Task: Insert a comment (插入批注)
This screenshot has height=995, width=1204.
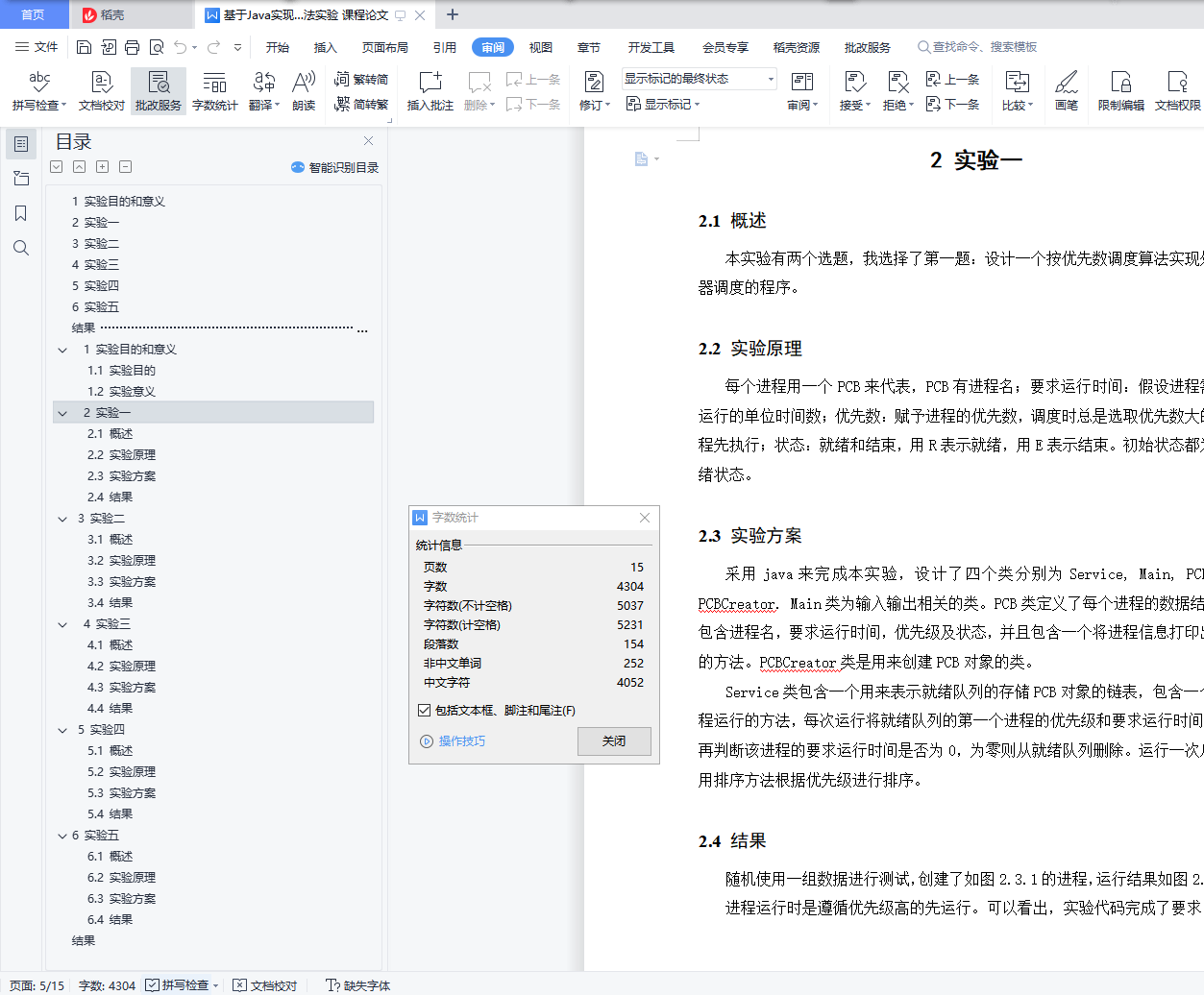Action: point(430,91)
